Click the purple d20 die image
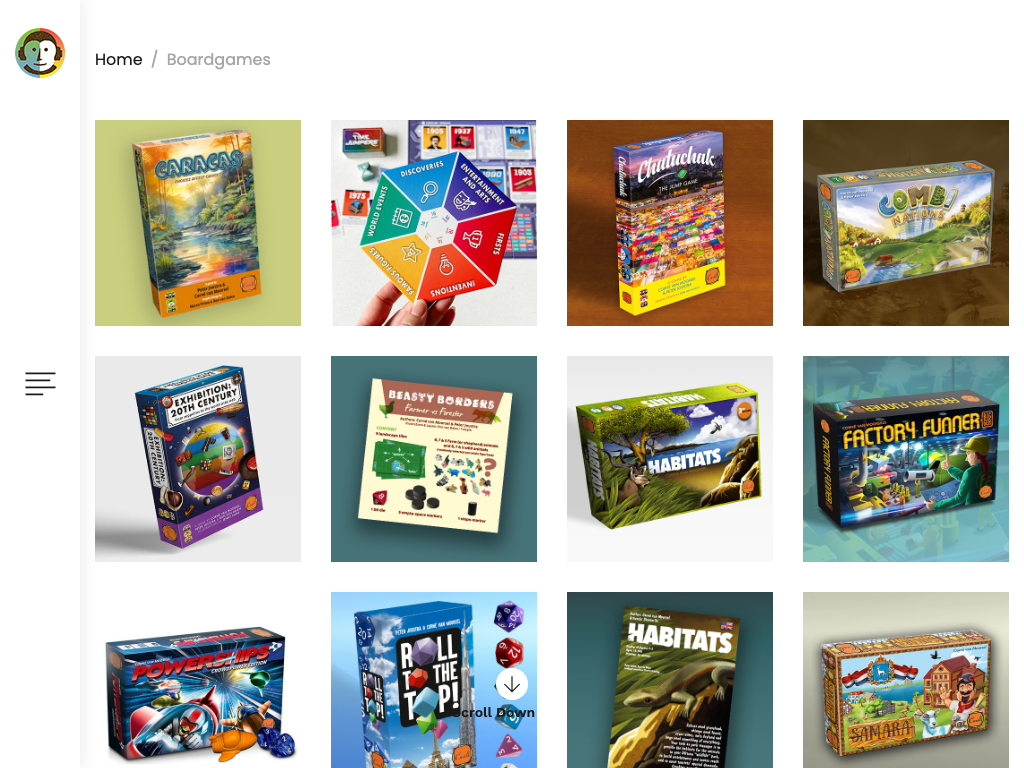The image size is (1024, 768). tap(509, 616)
